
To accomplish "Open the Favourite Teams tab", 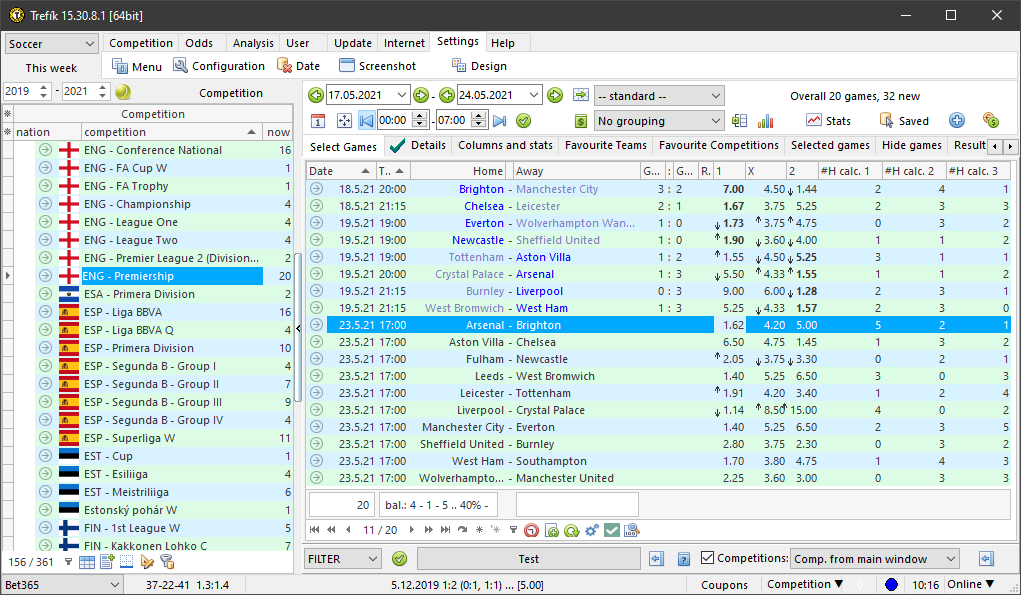I will (x=605, y=146).
